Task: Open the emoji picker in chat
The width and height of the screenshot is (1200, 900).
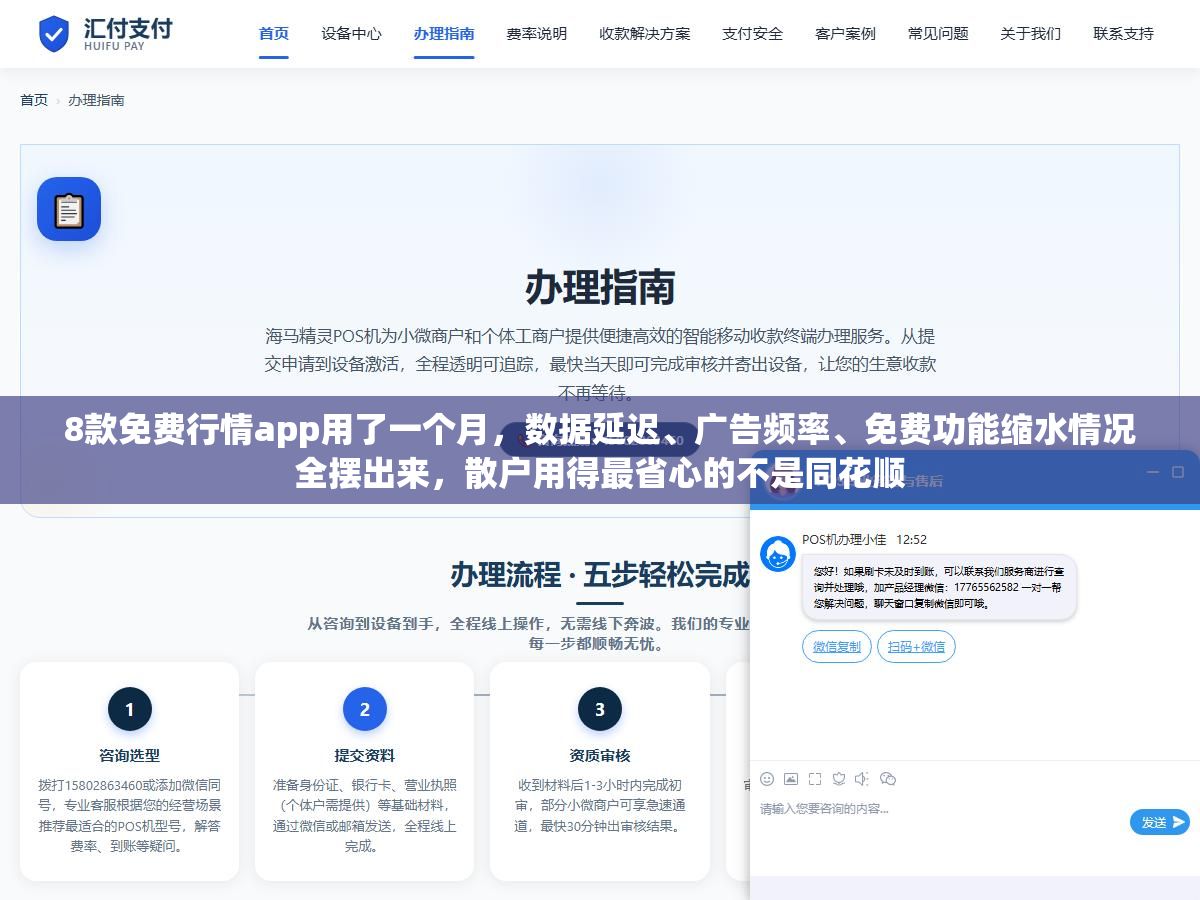Action: coord(767,779)
